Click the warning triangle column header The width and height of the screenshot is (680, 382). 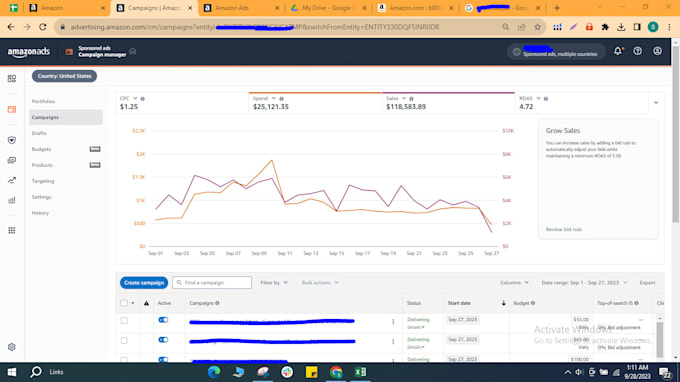[146, 303]
